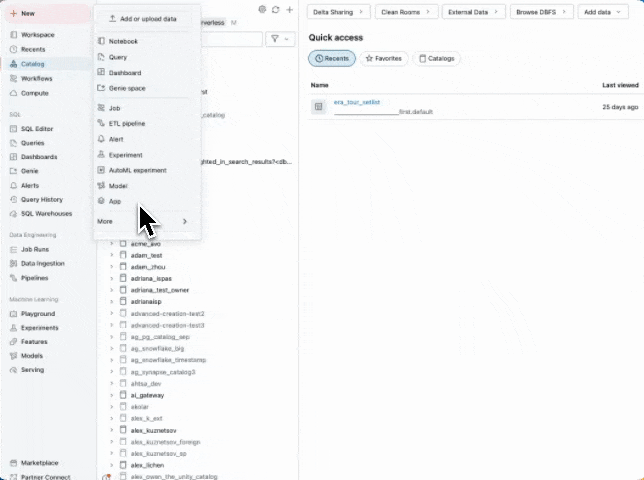Select the Favorites quick access filter

coord(384,58)
